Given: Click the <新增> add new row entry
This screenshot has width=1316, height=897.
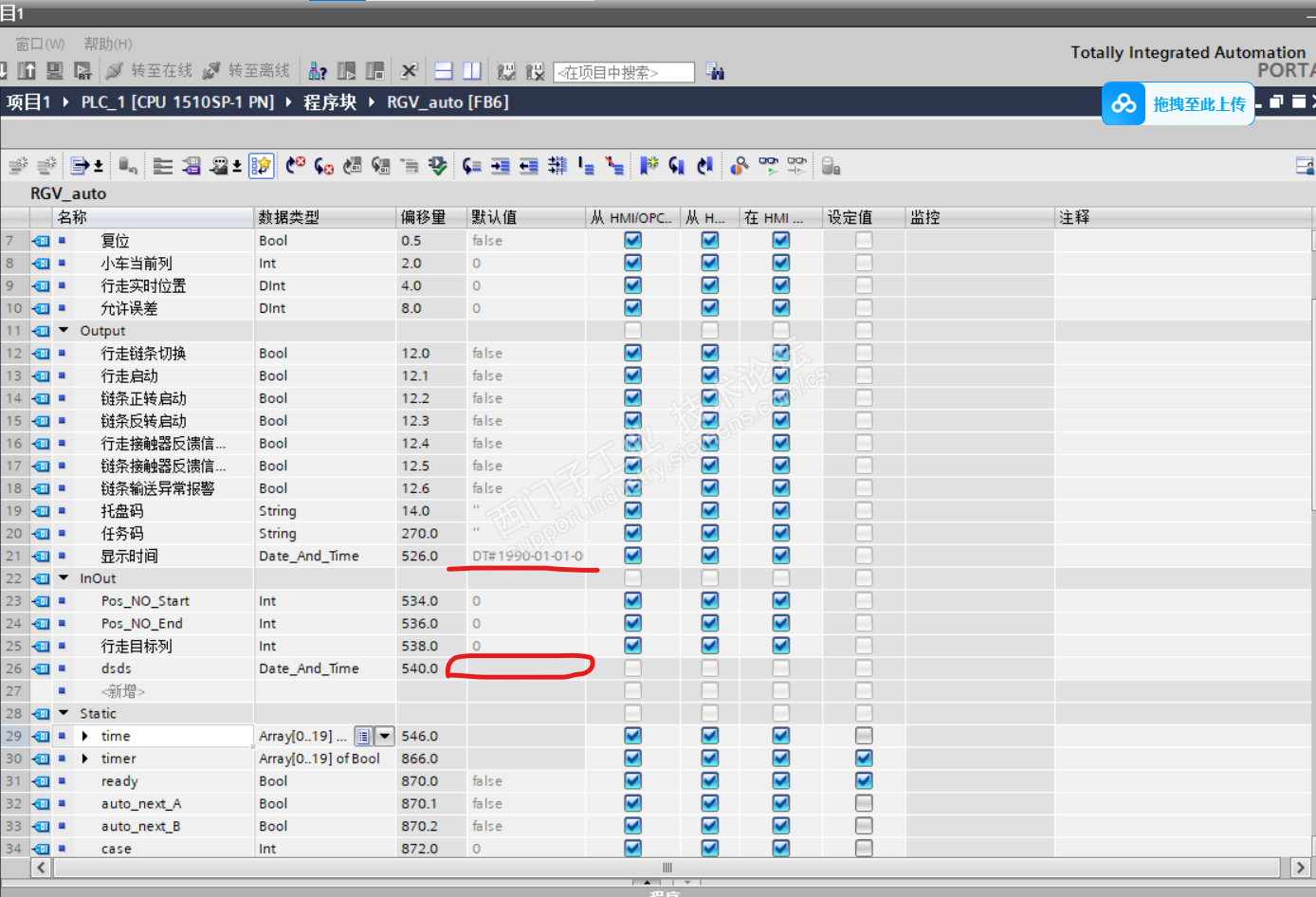Looking at the screenshot, I should coord(123,691).
